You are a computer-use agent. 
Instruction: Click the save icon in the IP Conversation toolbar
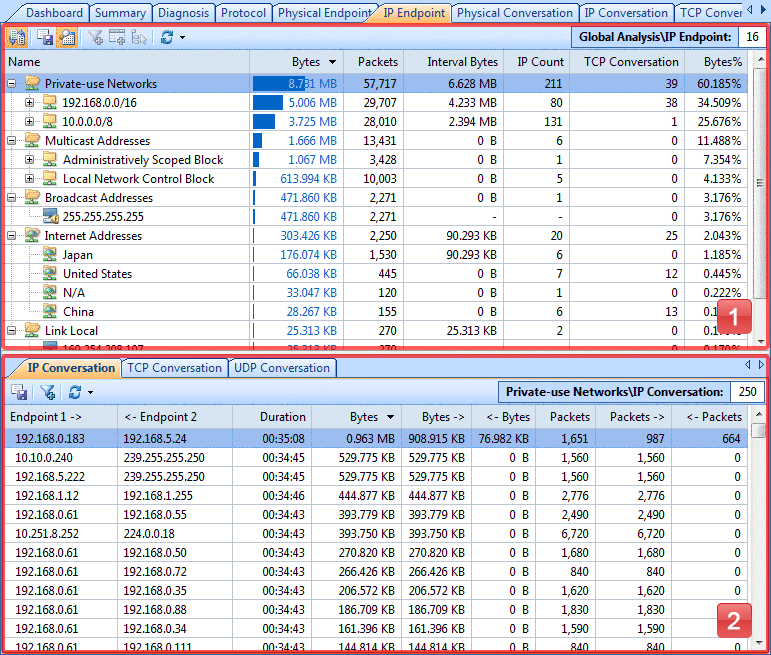tap(19, 393)
